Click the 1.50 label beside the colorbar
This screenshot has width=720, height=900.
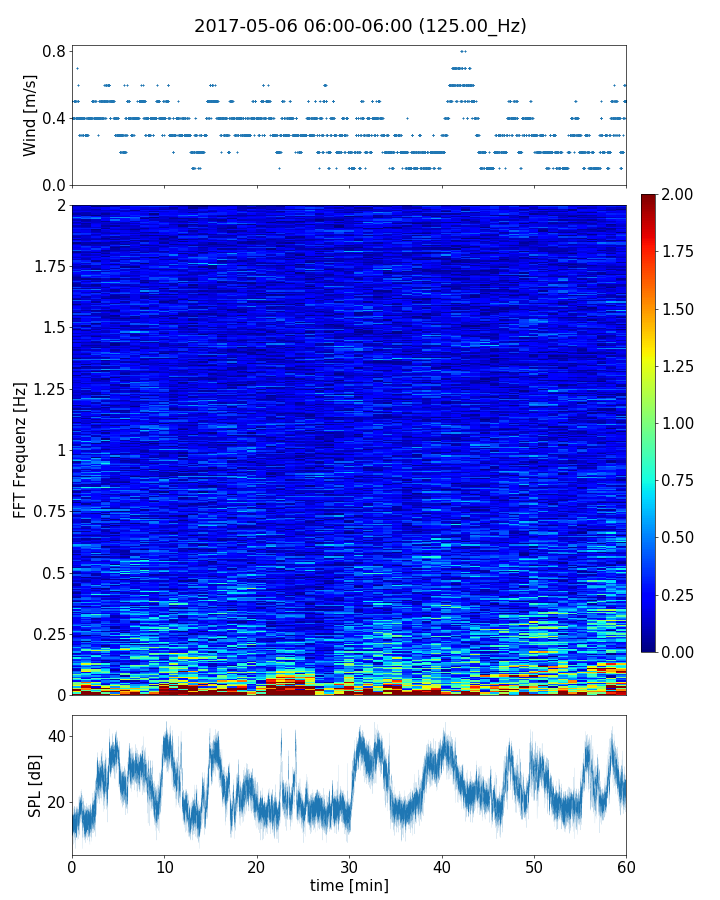tap(680, 309)
